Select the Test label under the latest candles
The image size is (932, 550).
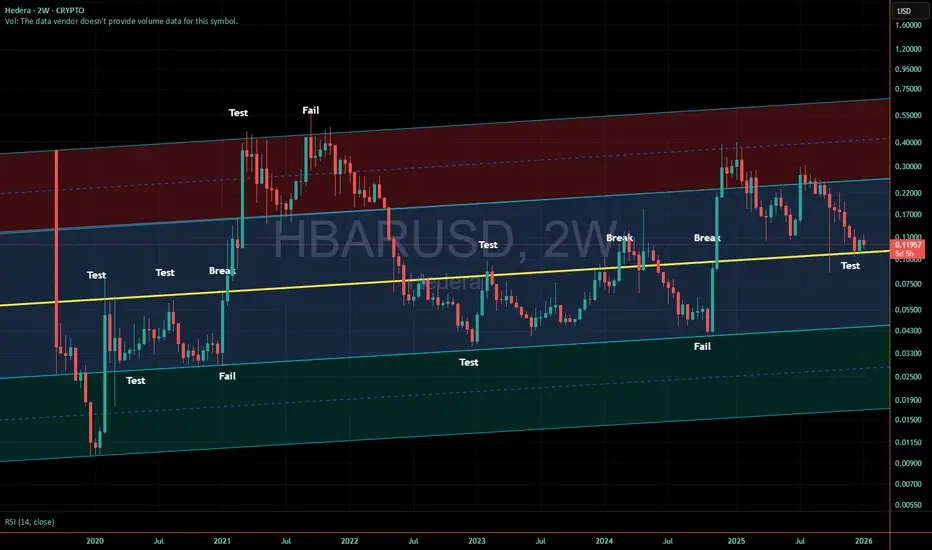(851, 266)
